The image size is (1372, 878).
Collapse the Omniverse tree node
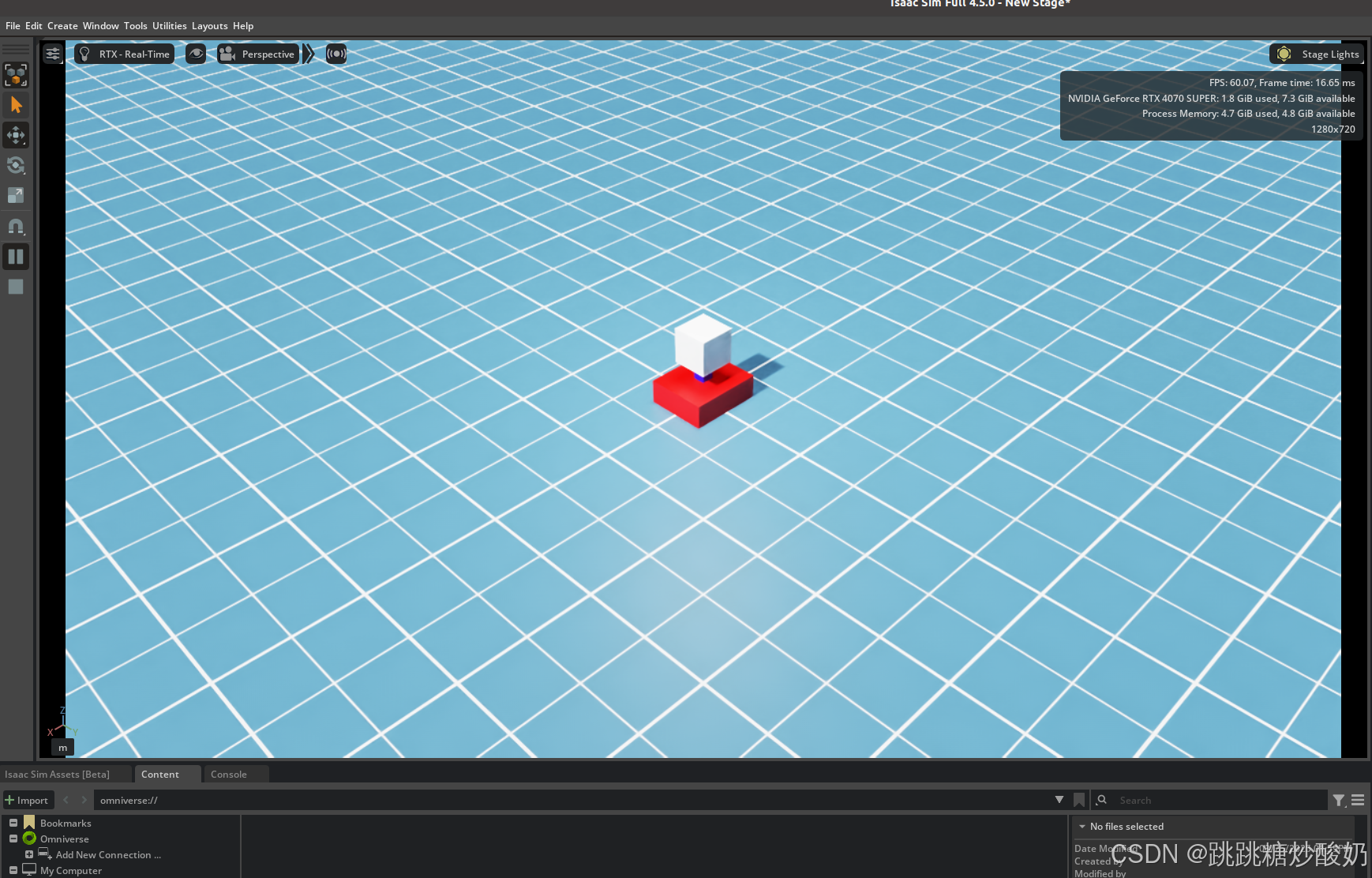pyautogui.click(x=13, y=839)
